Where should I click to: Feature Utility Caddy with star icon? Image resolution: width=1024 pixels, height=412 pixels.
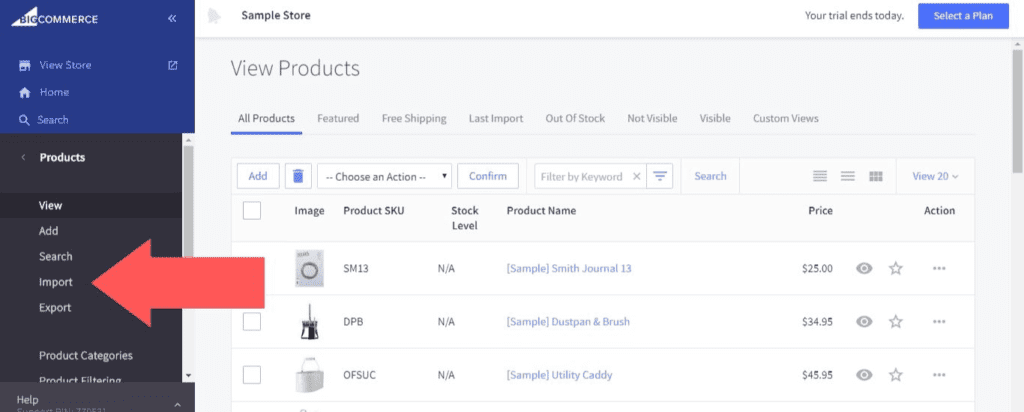pos(895,375)
